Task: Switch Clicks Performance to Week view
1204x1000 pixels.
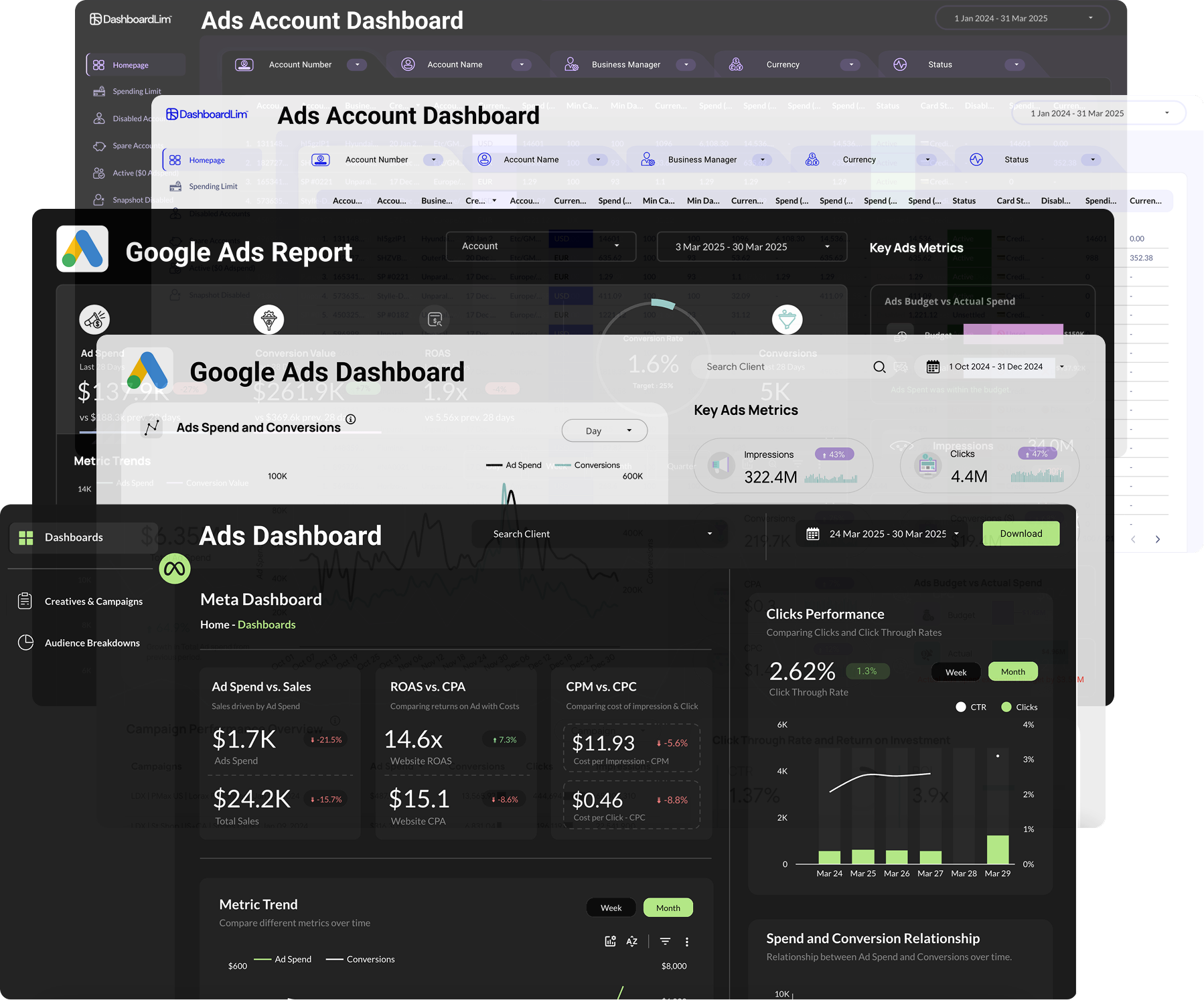Action: tap(956, 672)
